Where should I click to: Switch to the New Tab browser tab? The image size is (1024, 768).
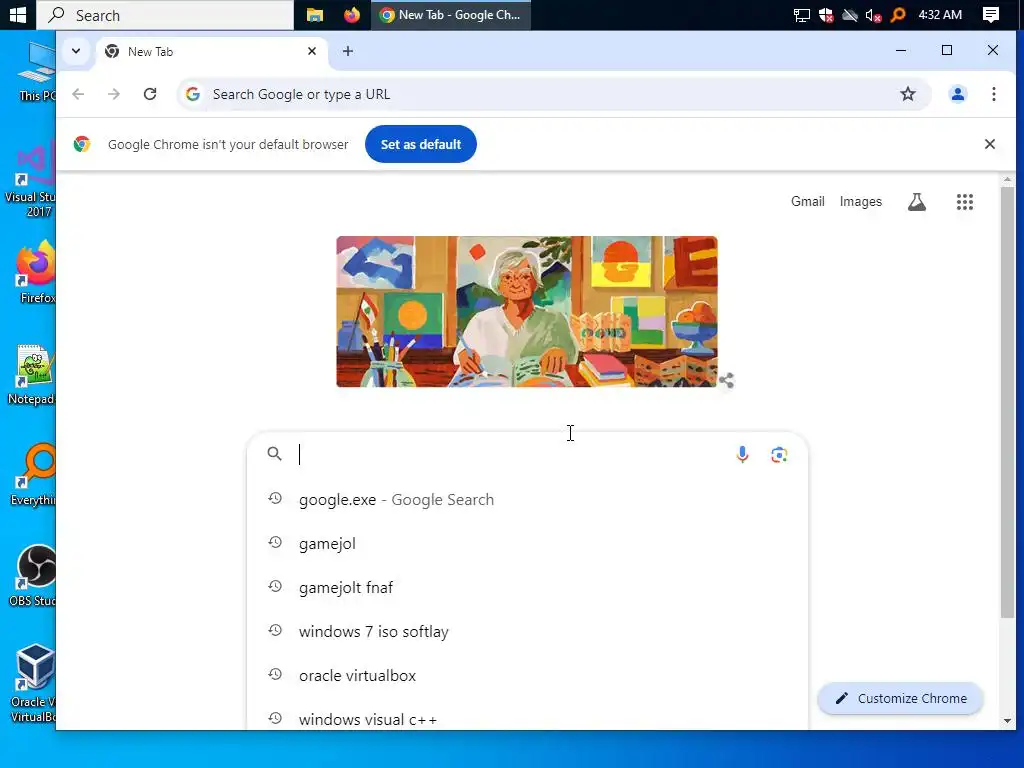pyautogui.click(x=211, y=52)
